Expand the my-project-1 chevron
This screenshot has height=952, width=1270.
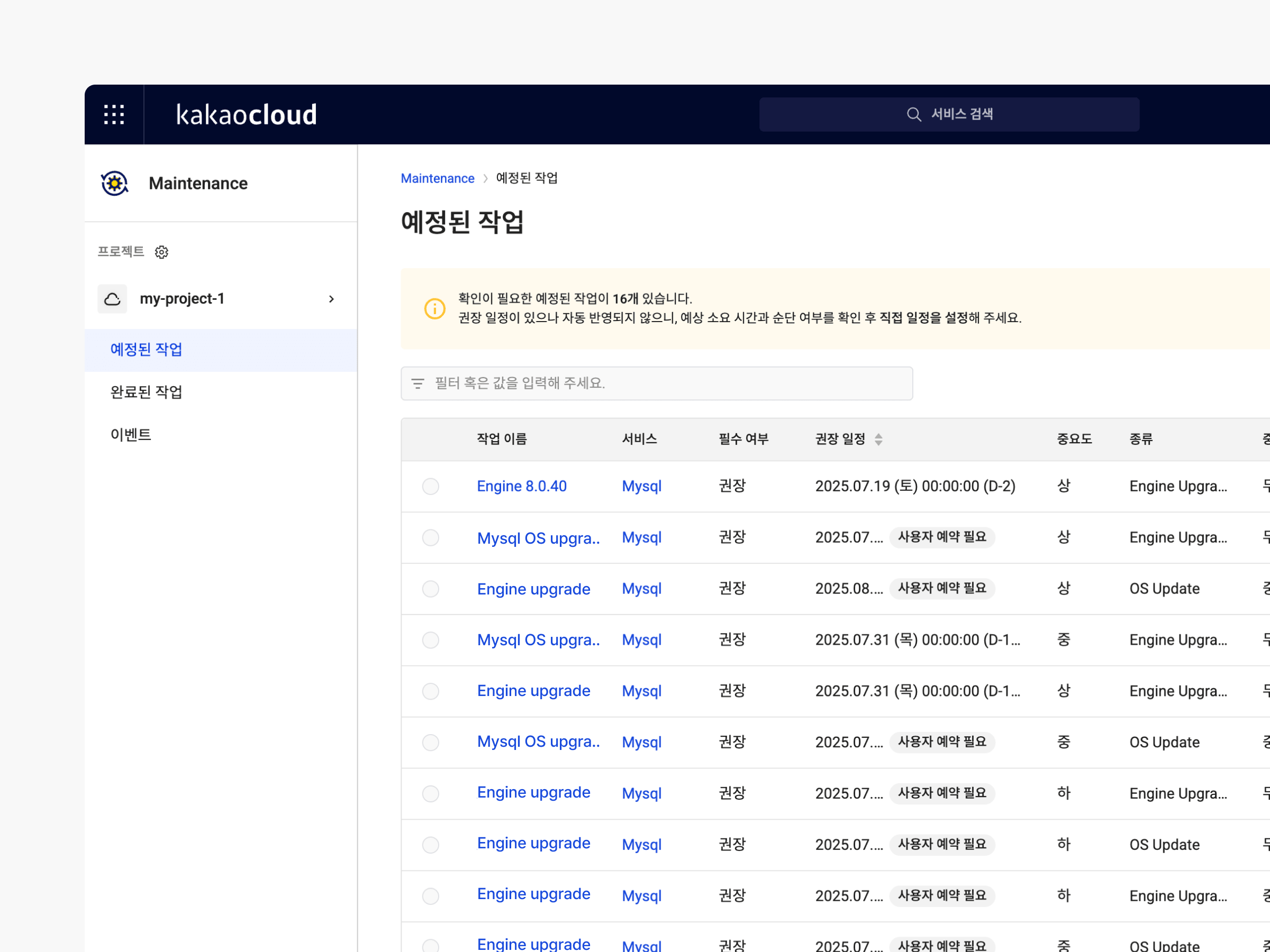tap(331, 299)
